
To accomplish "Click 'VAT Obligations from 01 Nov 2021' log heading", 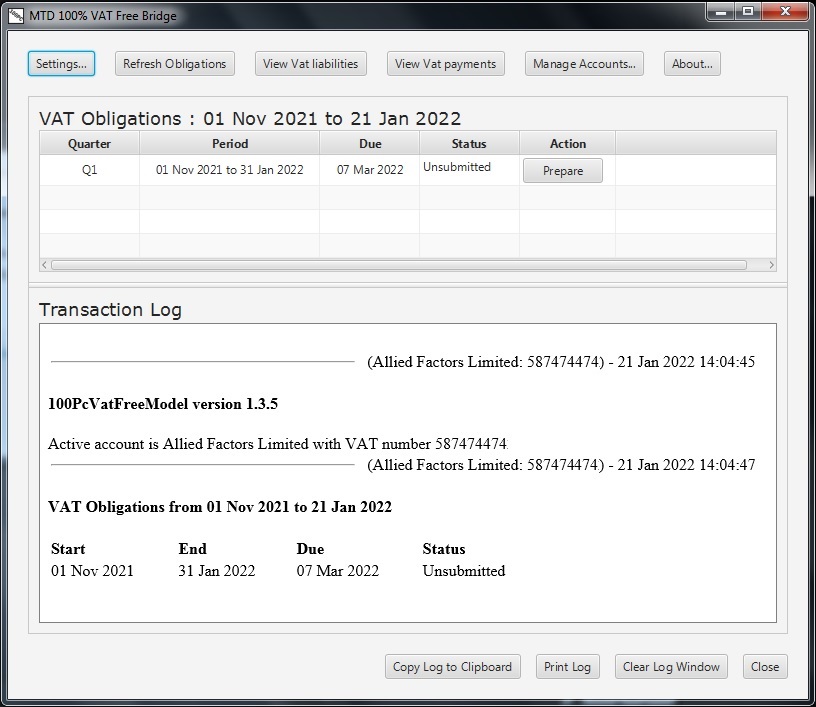I will tap(220, 507).
